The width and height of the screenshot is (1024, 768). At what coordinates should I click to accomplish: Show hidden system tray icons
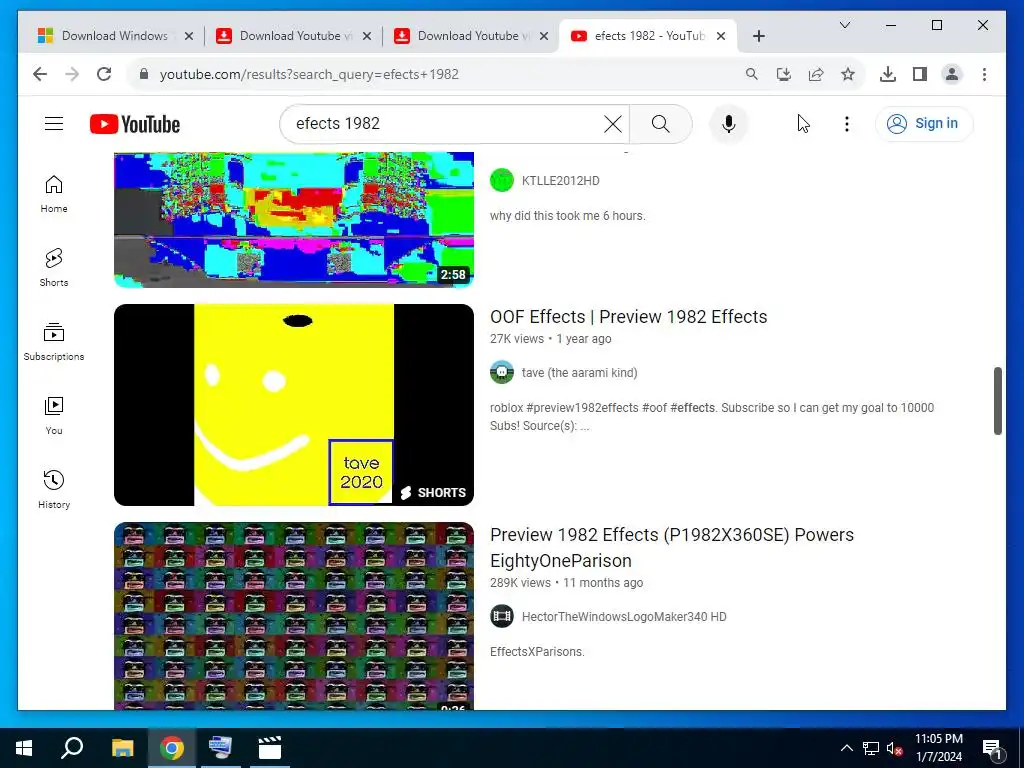click(846, 748)
